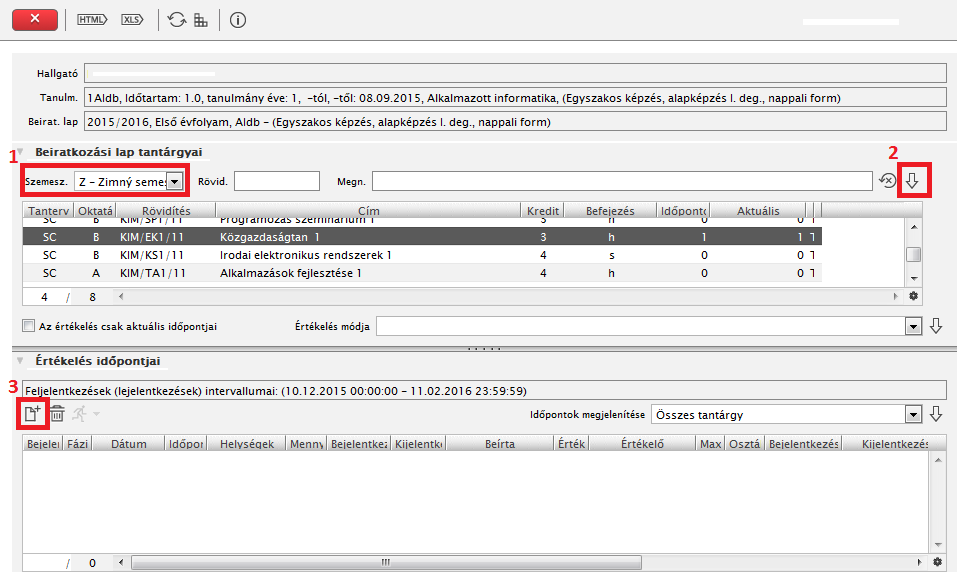This screenshot has height=572, width=957.
Task: Click the clear filter icon next to Megn. field
Action: (x=887, y=181)
